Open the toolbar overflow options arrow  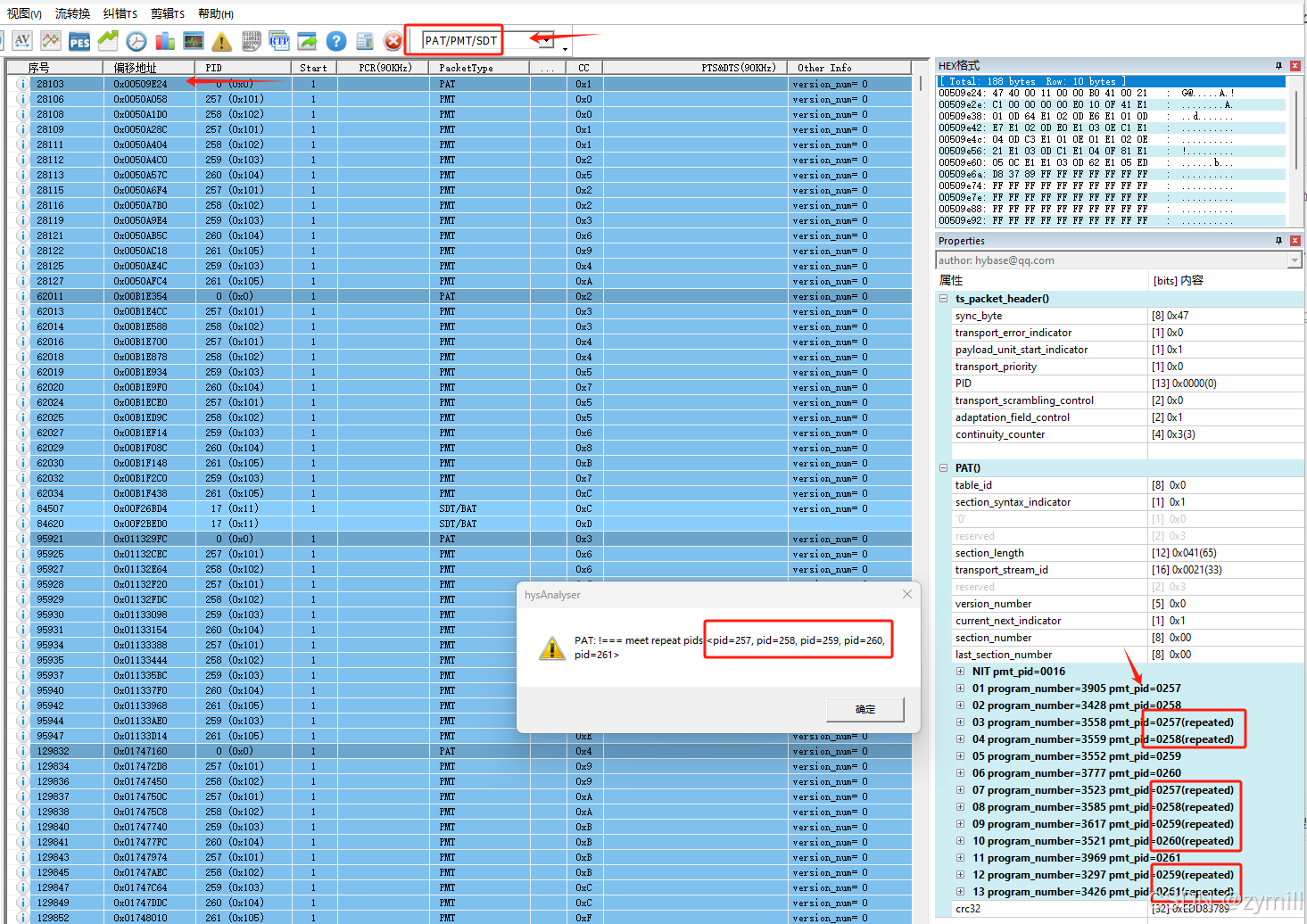click(565, 49)
